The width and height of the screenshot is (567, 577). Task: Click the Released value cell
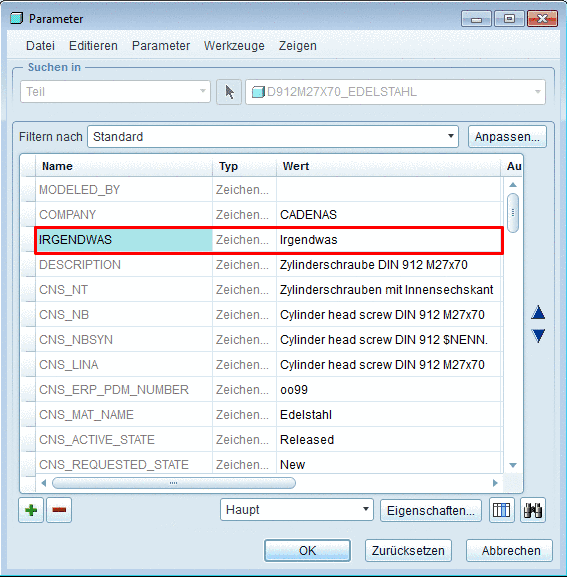(389, 440)
